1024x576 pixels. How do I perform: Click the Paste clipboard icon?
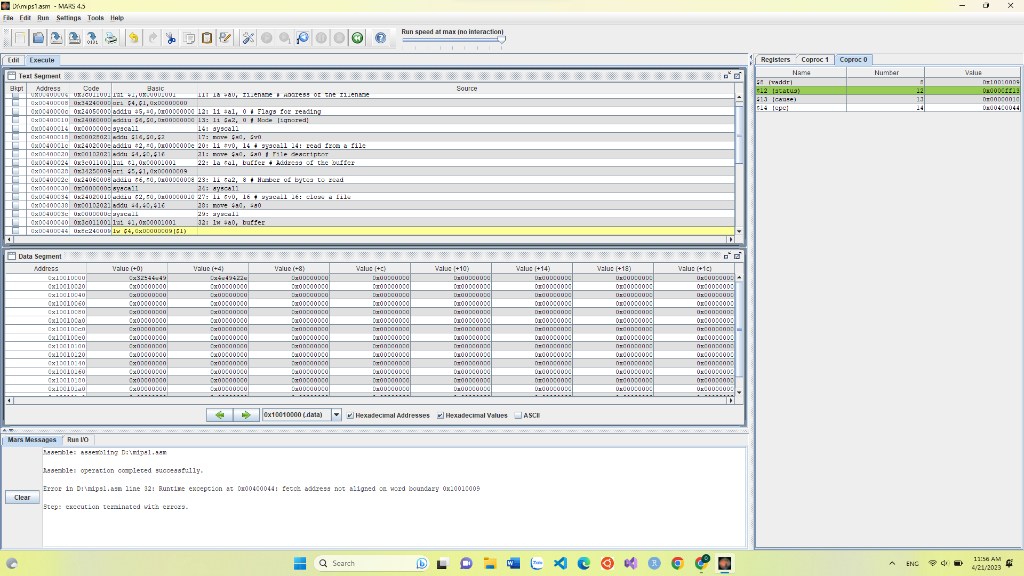pos(205,38)
